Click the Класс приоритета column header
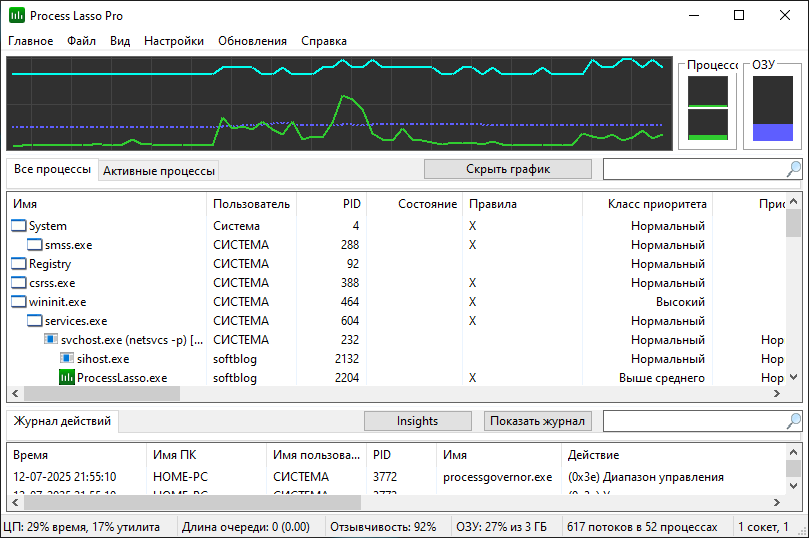 648,204
